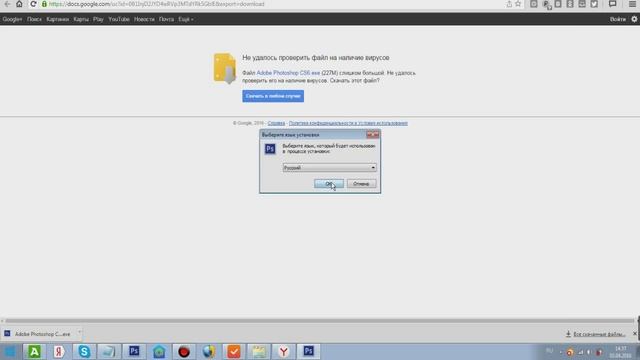Click the RU language indicator
Image resolution: width=640 pixels, height=360 pixels.
coord(549,351)
